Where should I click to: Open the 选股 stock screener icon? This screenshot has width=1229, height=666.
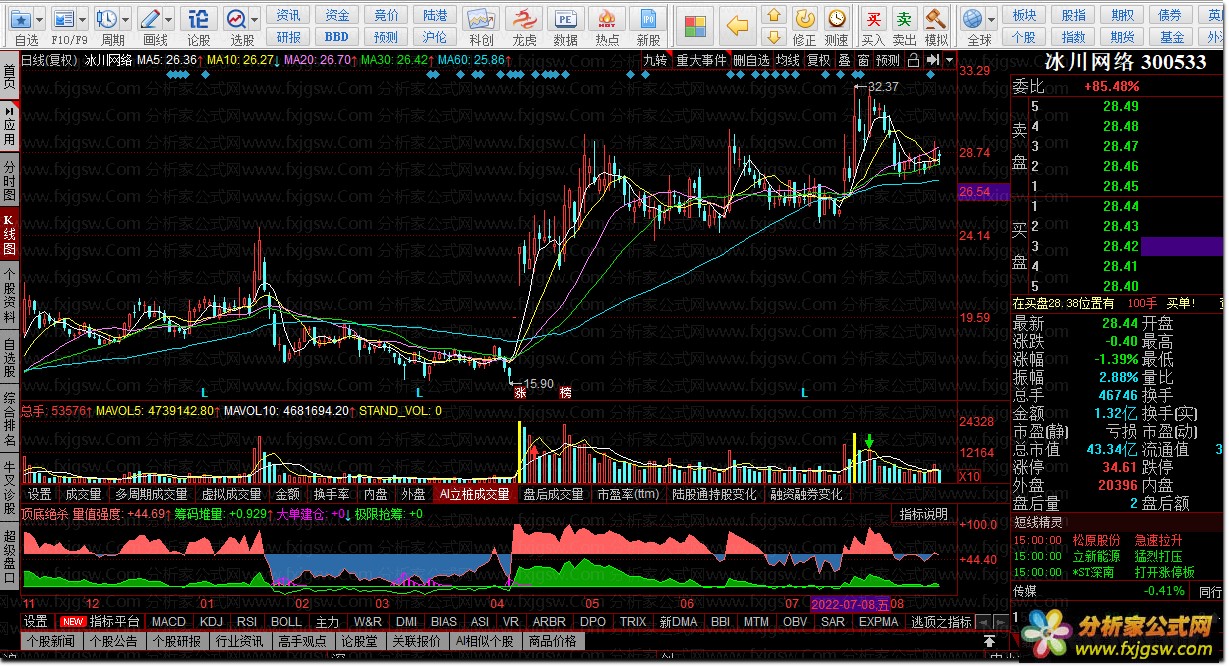pos(236,19)
